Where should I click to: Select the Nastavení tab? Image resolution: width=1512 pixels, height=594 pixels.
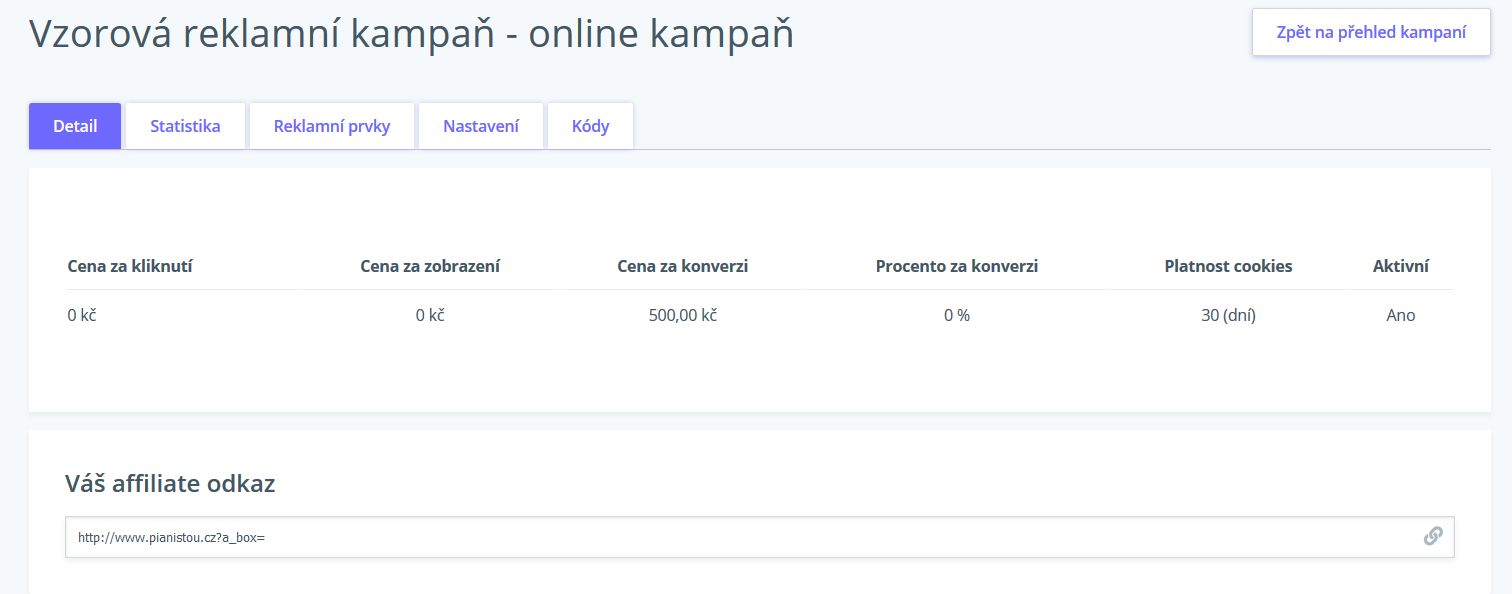(x=481, y=126)
